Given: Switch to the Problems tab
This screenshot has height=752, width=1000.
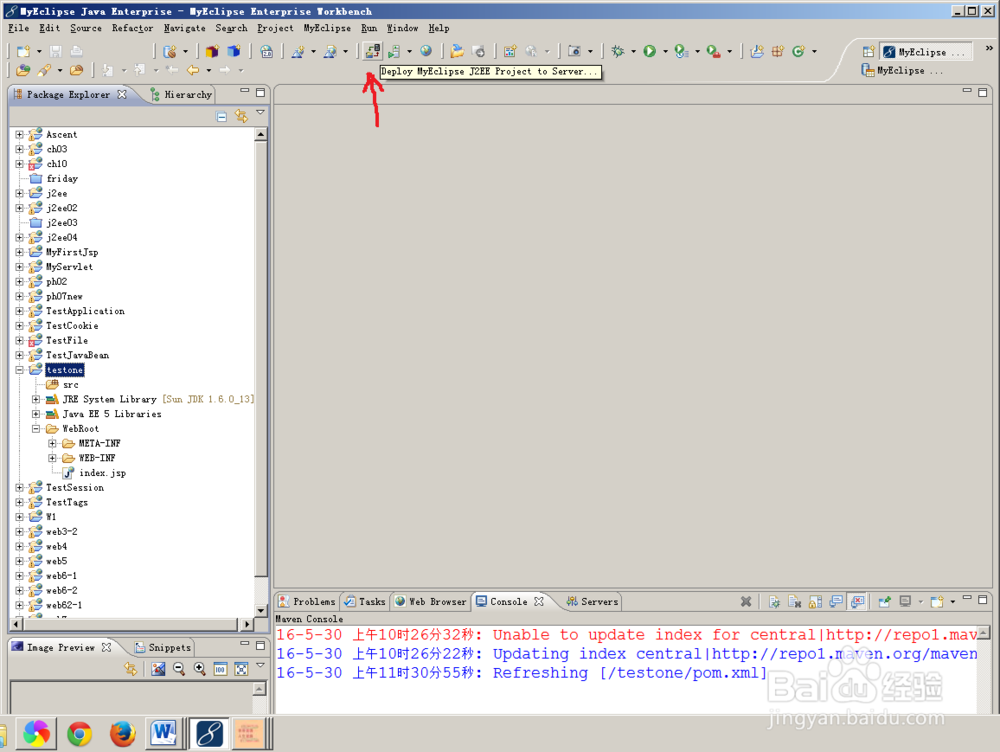Looking at the screenshot, I should pyautogui.click(x=307, y=601).
